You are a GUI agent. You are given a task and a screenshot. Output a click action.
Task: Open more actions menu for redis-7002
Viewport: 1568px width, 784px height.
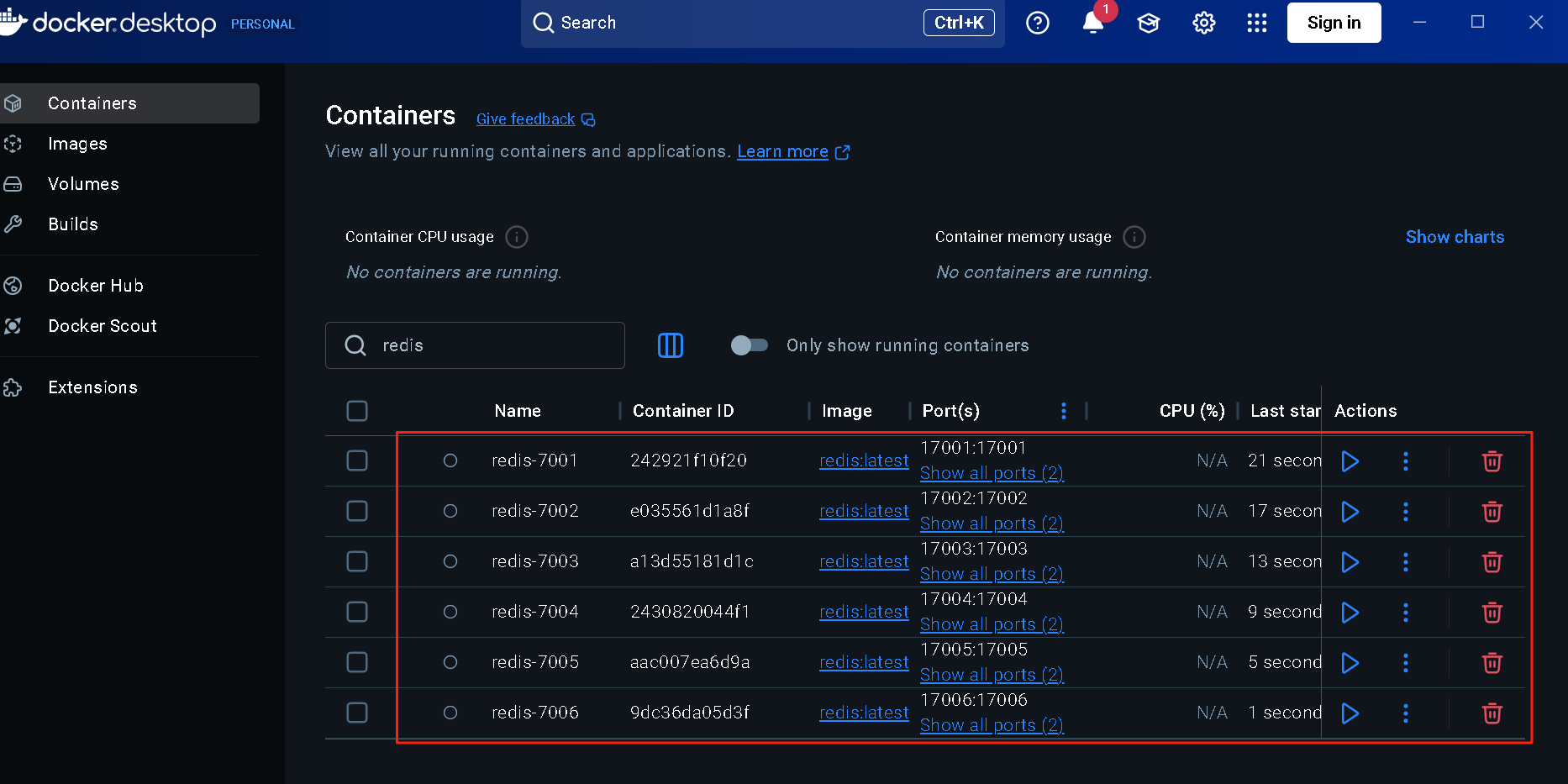[1406, 512]
